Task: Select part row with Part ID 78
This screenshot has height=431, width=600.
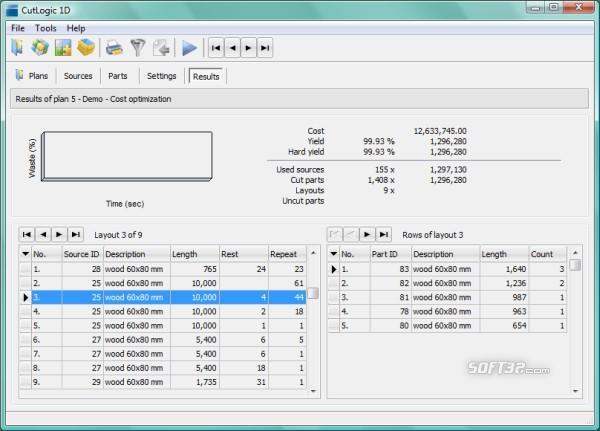Action: 447,312
